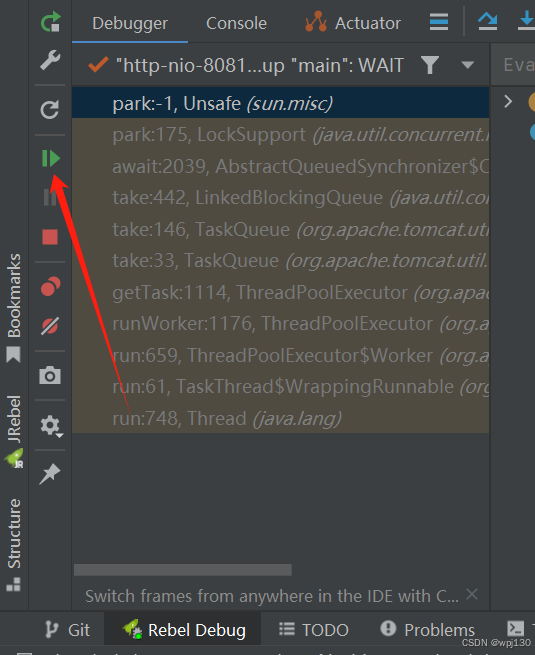Click the Evaluate expression field
This screenshot has height=655, width=535.
point(513,65)
